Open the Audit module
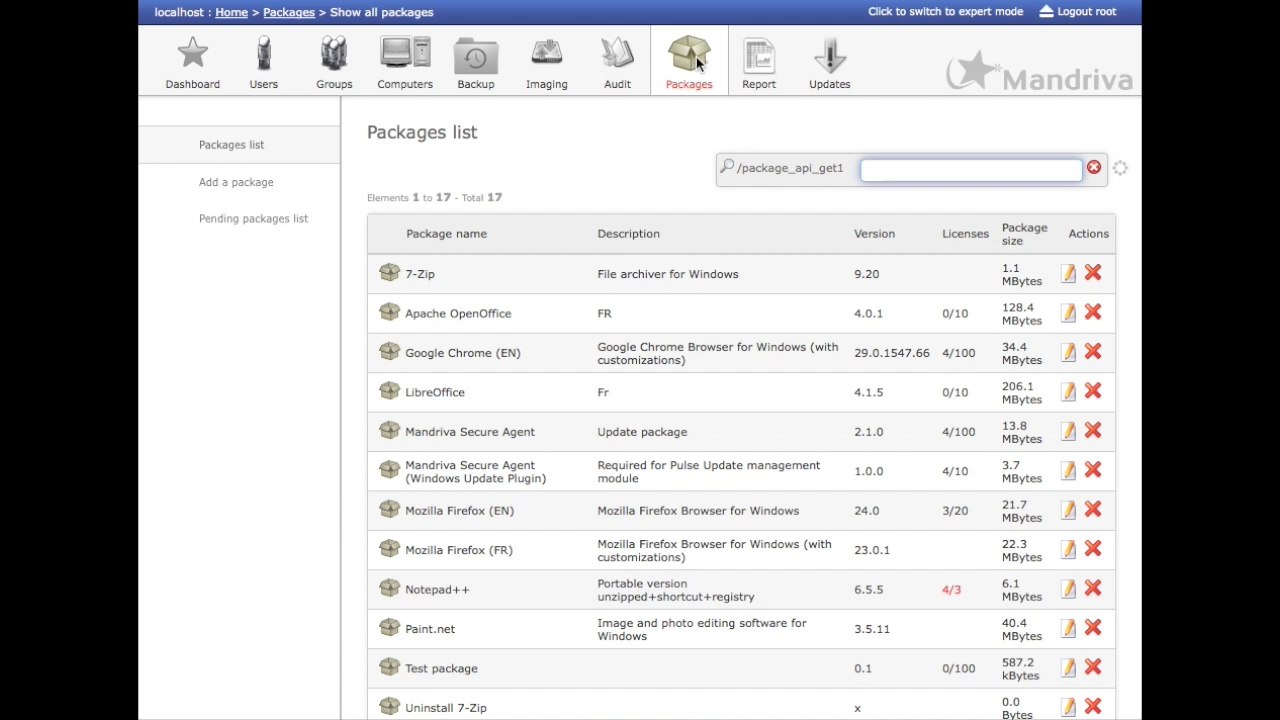This screenshot has width=1280, height=720. pyautogui.click(x=617, y=62)
